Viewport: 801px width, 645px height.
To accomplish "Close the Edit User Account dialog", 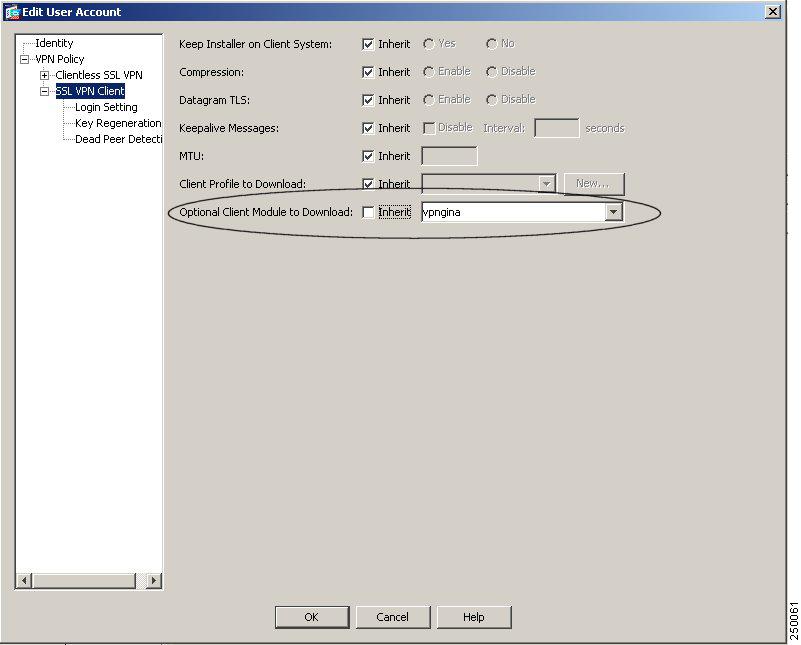I will pyautogui.click(x=773, y=12).
